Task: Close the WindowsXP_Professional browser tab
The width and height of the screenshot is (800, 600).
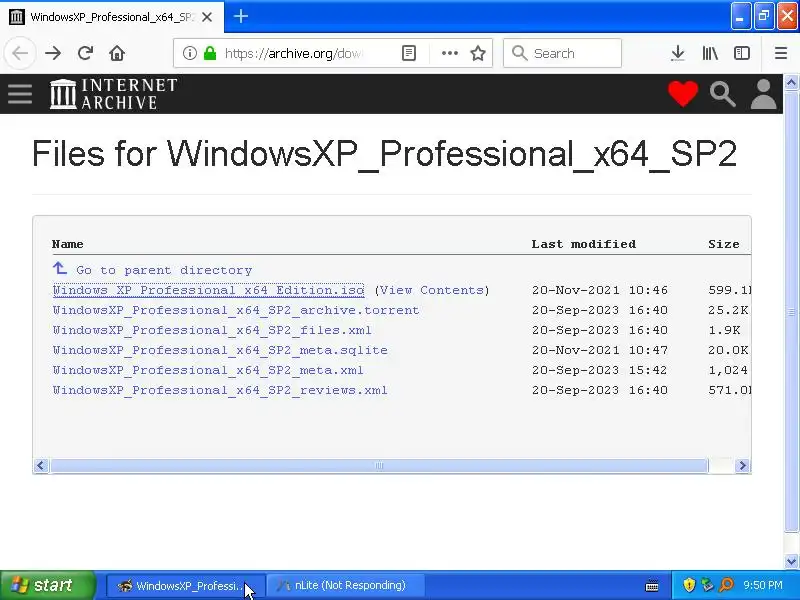Action: (x=207, y=17)
